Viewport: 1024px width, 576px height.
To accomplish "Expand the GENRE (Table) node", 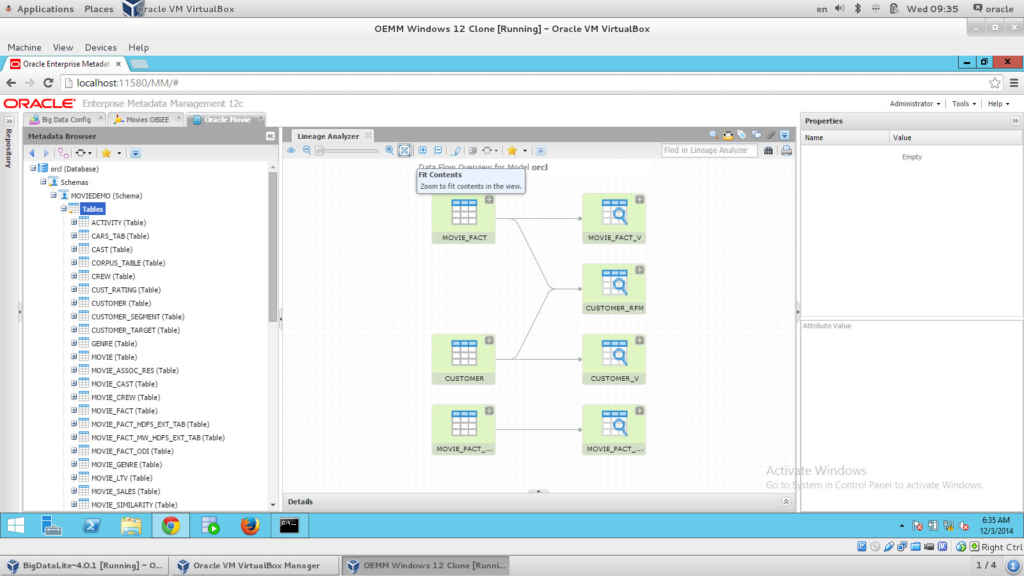I will click(74, 343).
